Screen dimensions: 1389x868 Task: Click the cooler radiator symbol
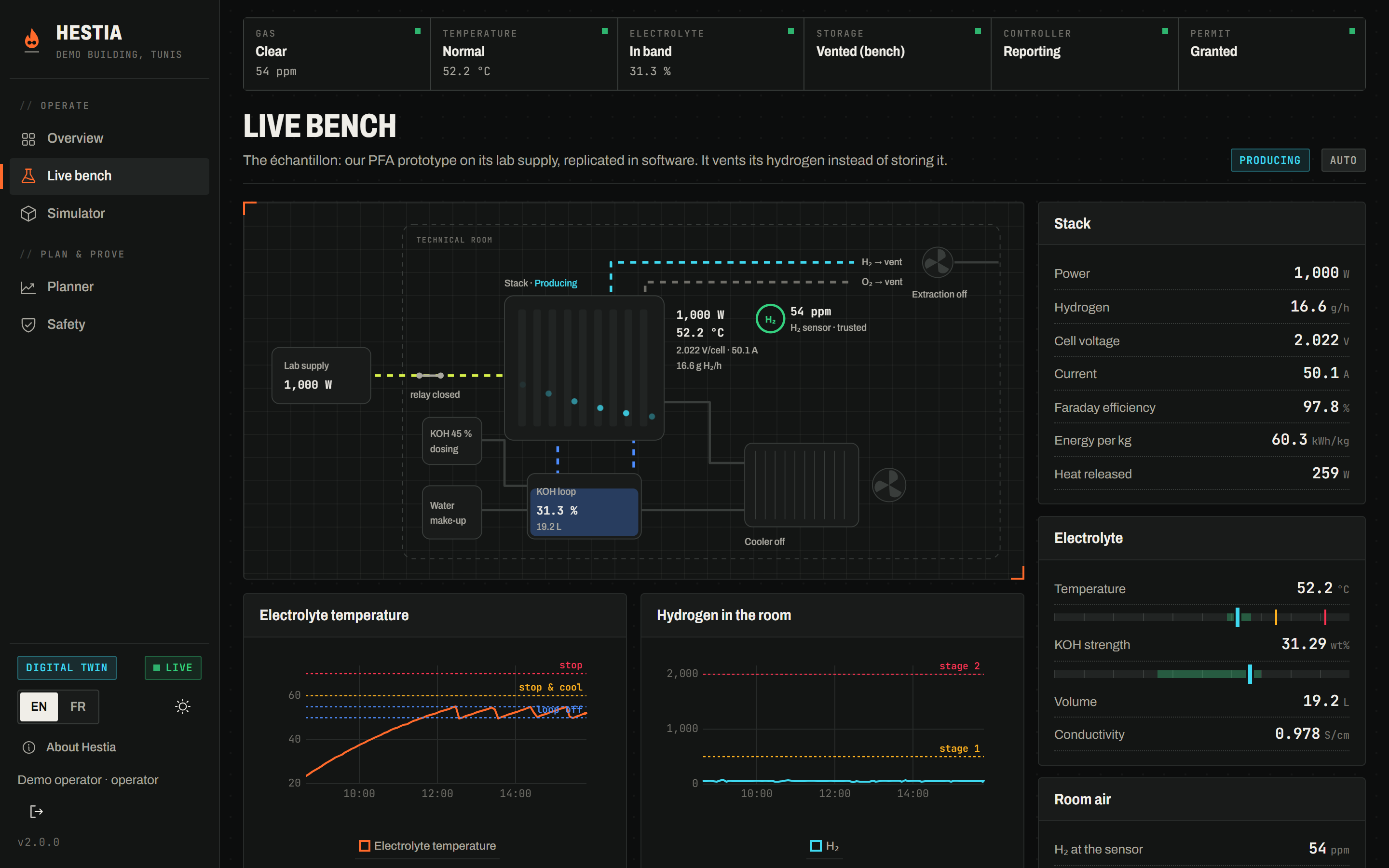(801, 485)
